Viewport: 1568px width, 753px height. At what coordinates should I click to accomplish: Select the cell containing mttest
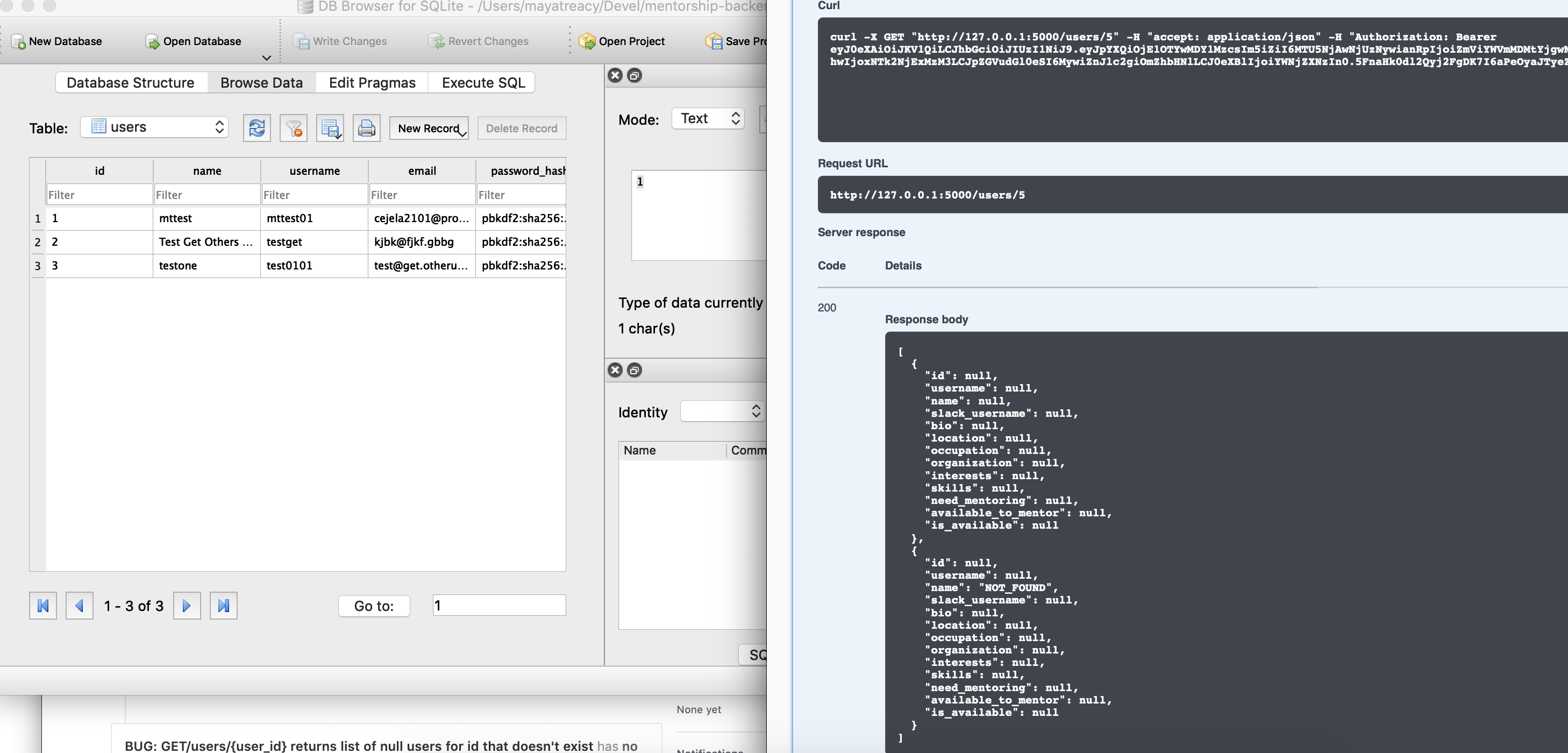coord(207,218)
